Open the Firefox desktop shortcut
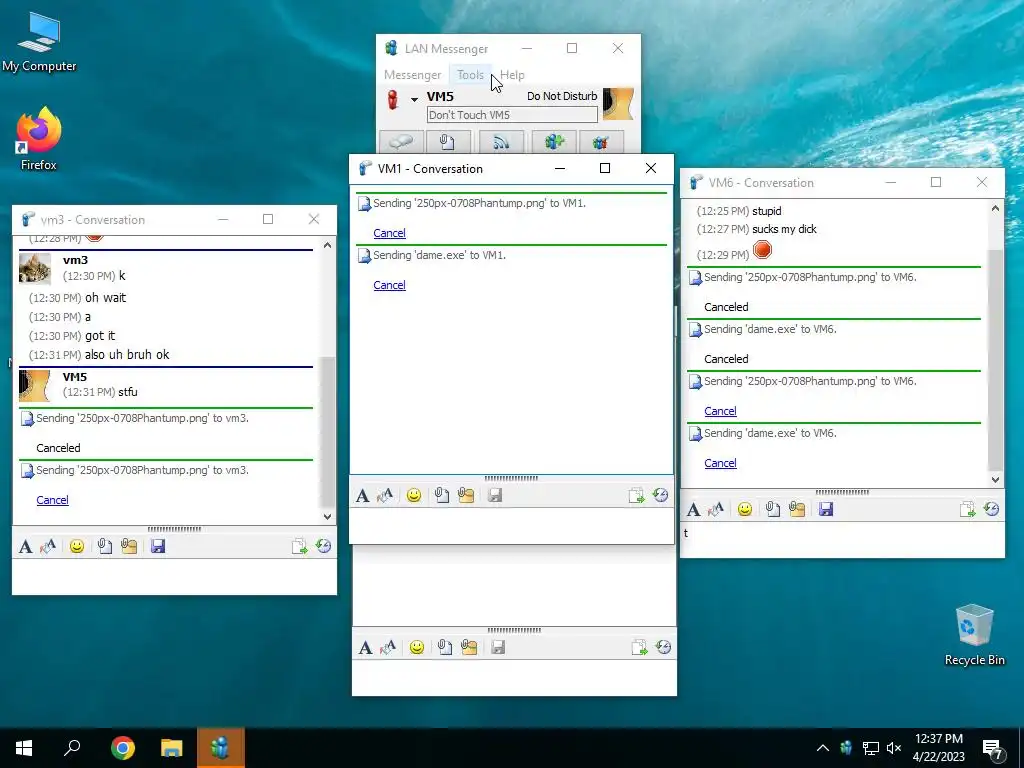1024x768 pixels. point(39,138)
